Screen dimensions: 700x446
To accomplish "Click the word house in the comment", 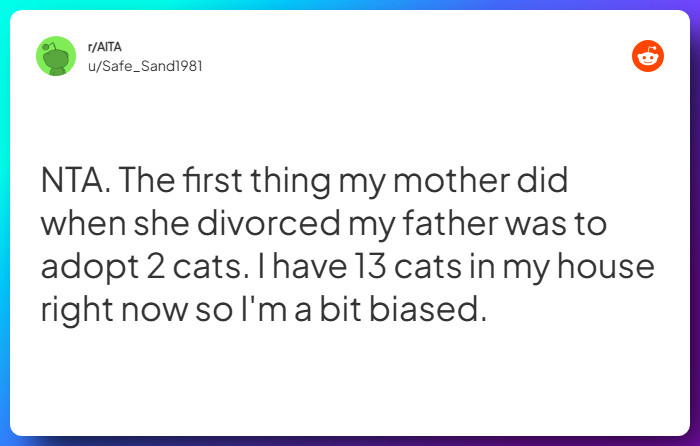I will click(x=606, y=267).
